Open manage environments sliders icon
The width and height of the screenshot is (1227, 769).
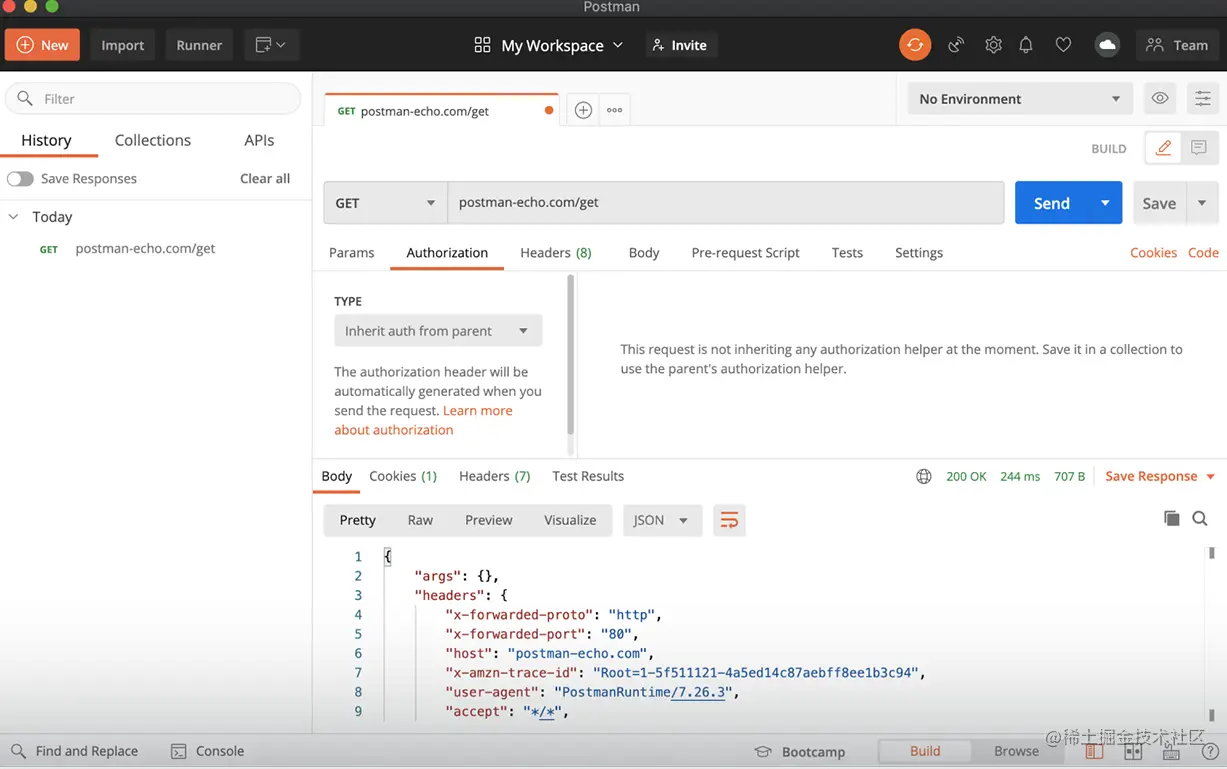click(1202, 98)
